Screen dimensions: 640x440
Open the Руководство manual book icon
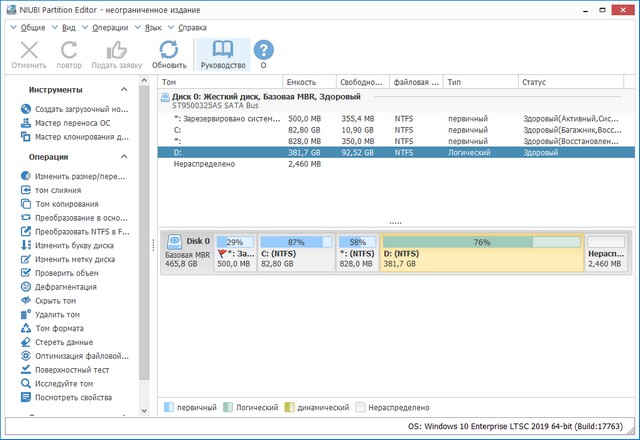222,49
